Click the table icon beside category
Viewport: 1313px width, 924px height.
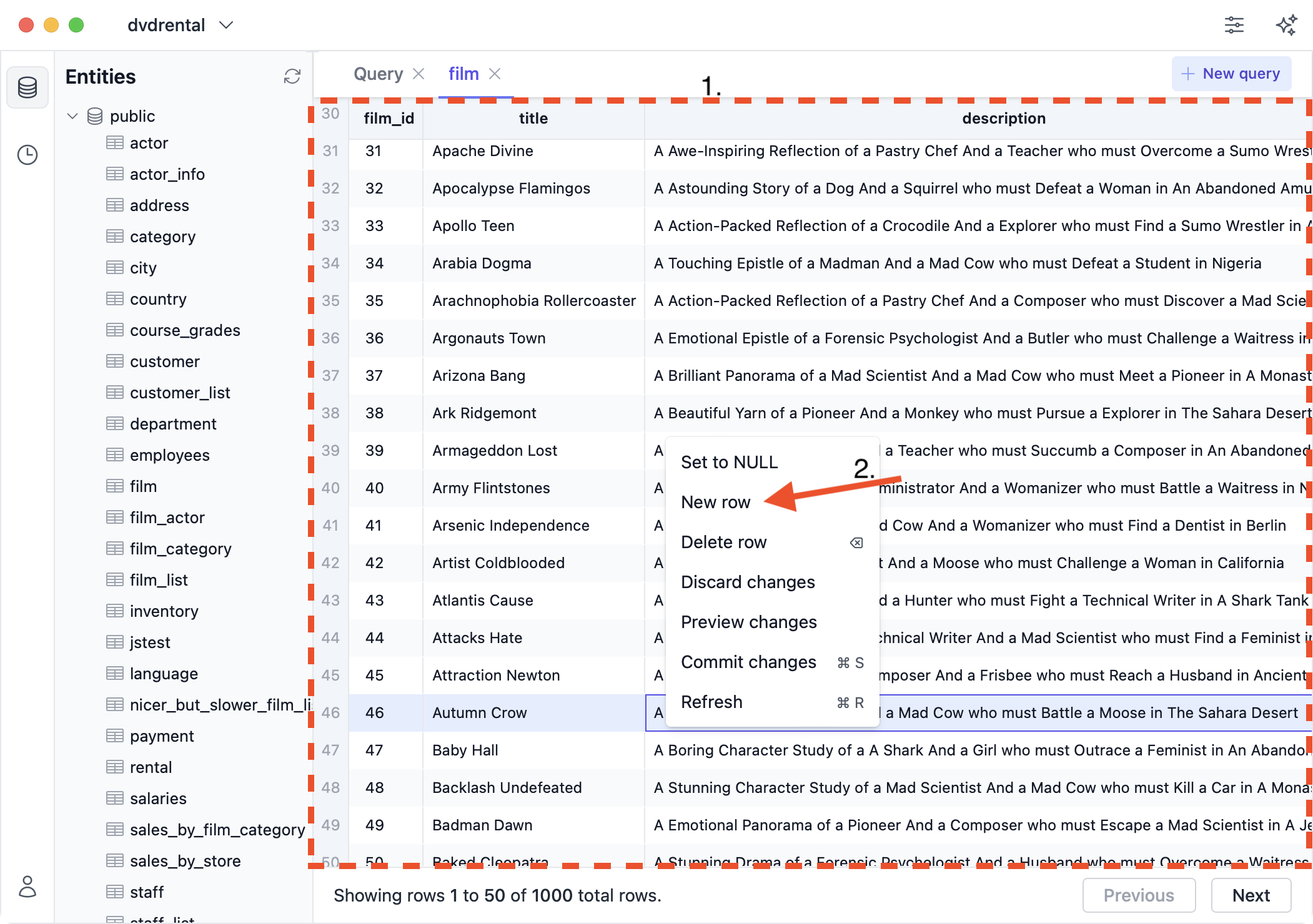(x=115, y=236)
